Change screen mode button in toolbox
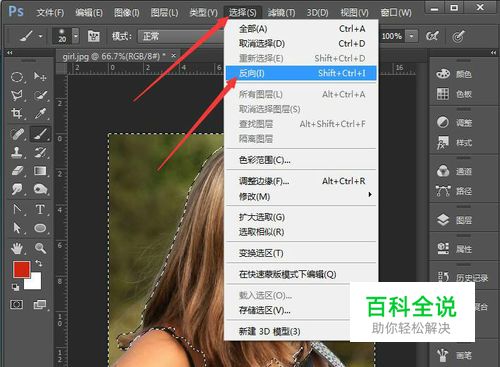Viewport: 500px width, 367px height. click(x=40, y=304)
